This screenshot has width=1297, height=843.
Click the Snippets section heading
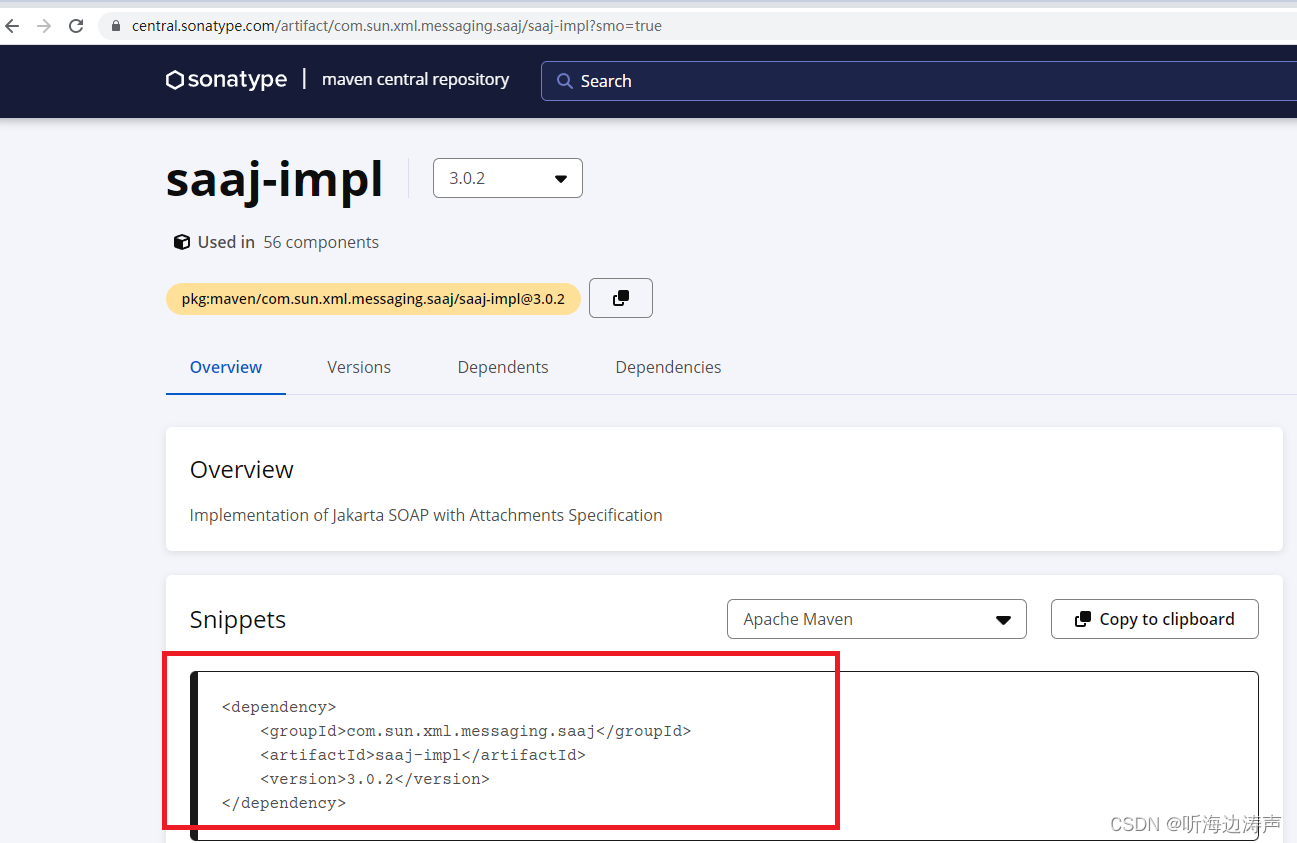[x=238, y=619]
